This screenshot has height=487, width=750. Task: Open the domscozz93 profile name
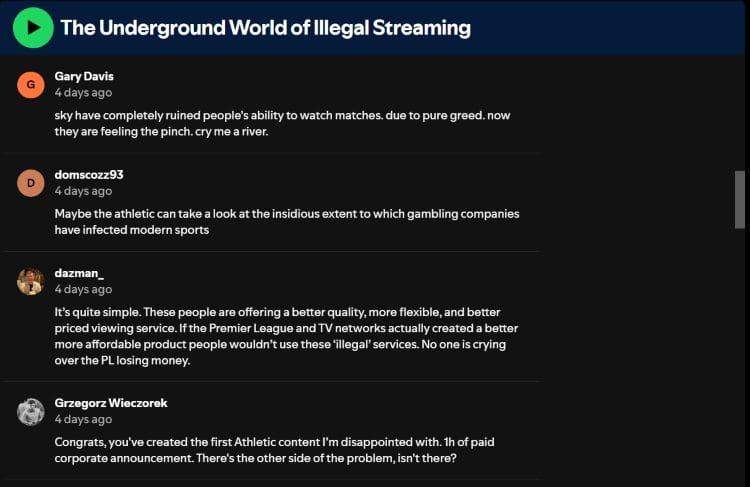[x=89, y=175]
